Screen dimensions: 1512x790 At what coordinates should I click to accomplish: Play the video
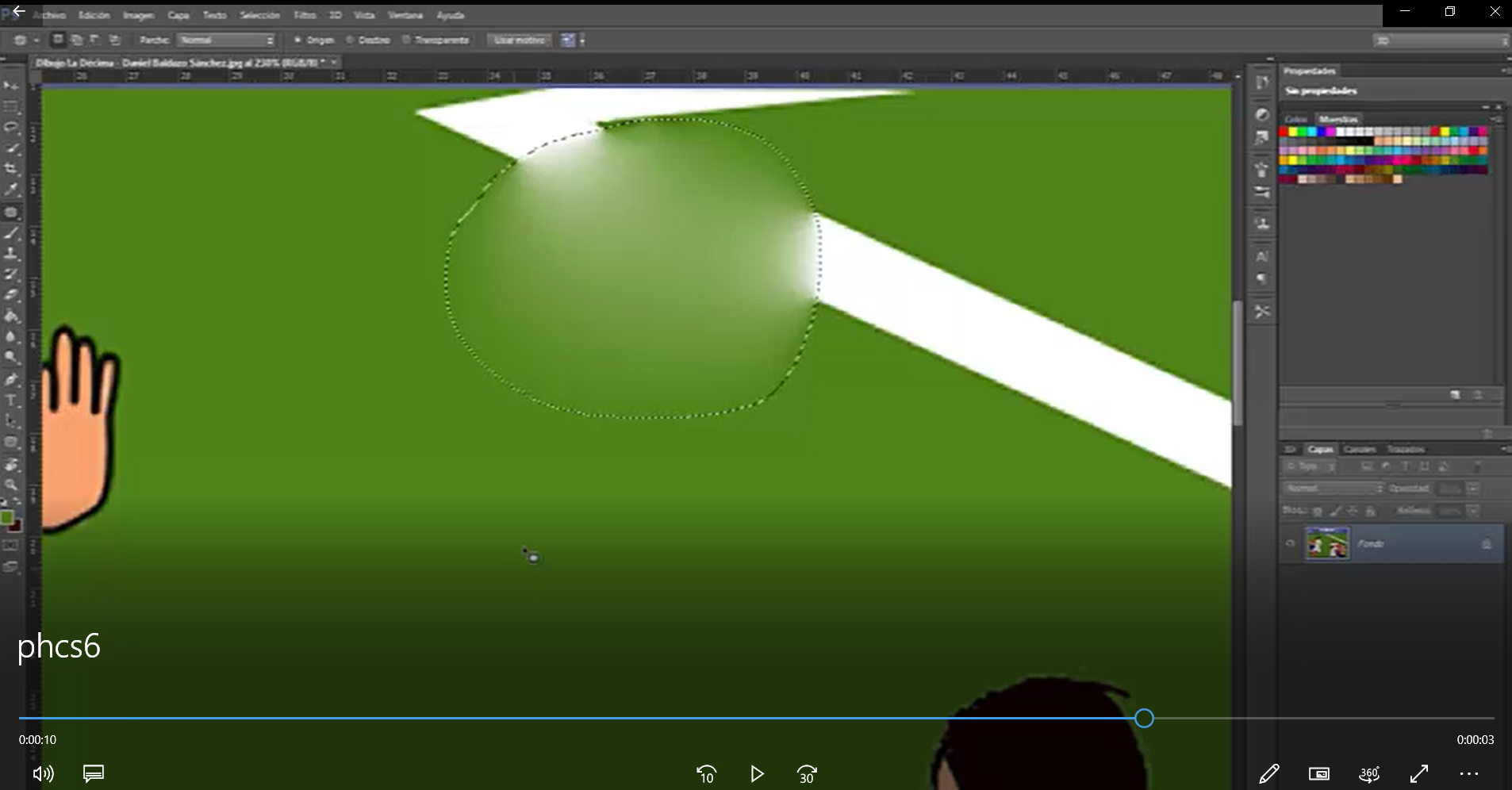[x=757, y=775]
